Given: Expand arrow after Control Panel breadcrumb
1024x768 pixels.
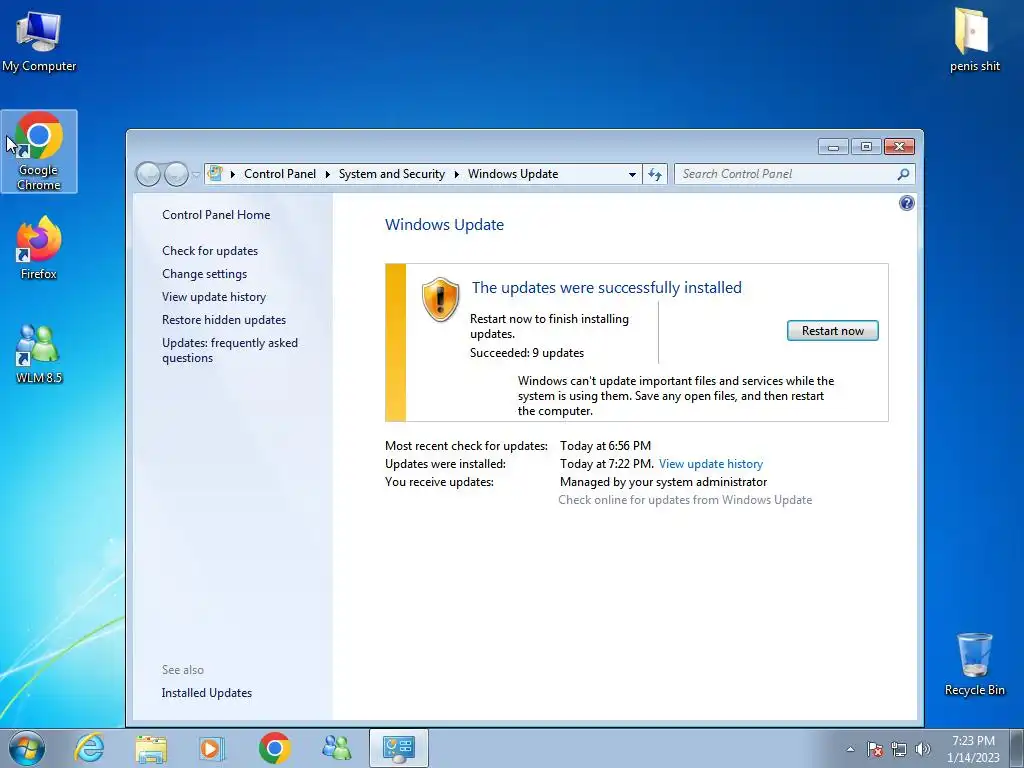Looking at the screenshot, I should point(327,174).
